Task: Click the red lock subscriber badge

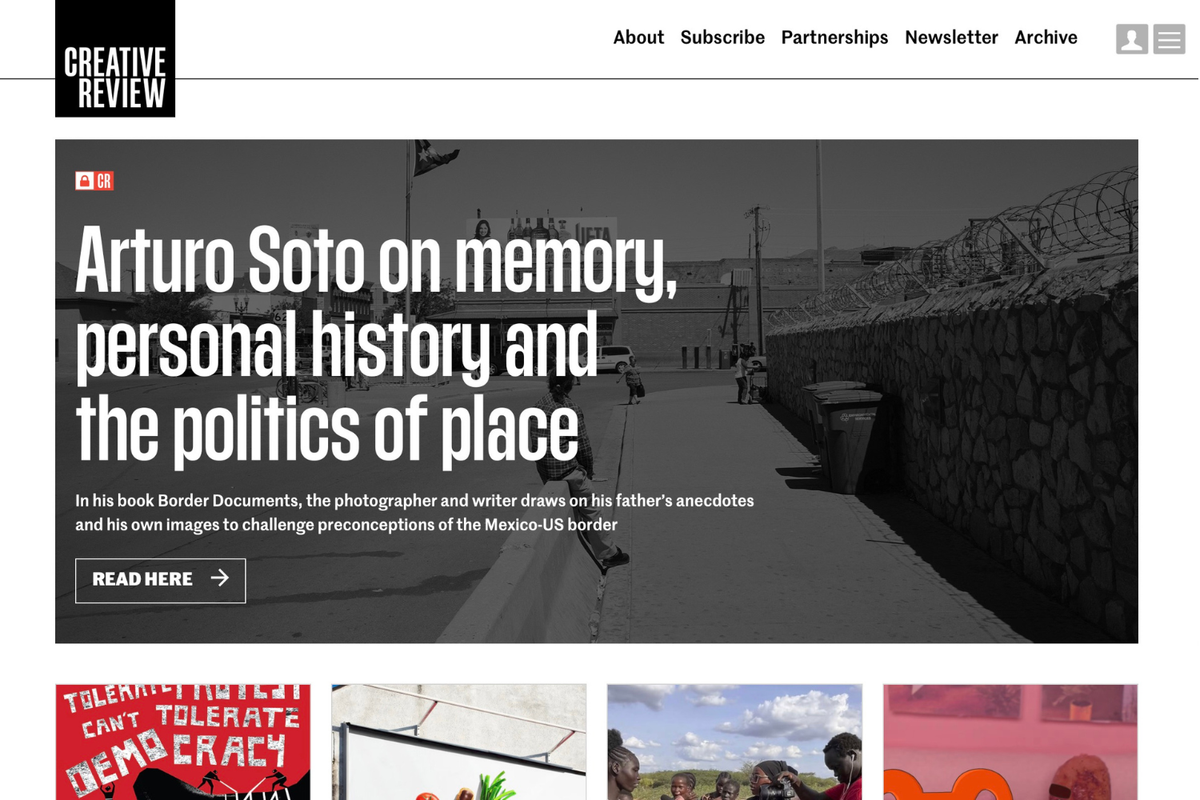Action: tap(85, 181)
